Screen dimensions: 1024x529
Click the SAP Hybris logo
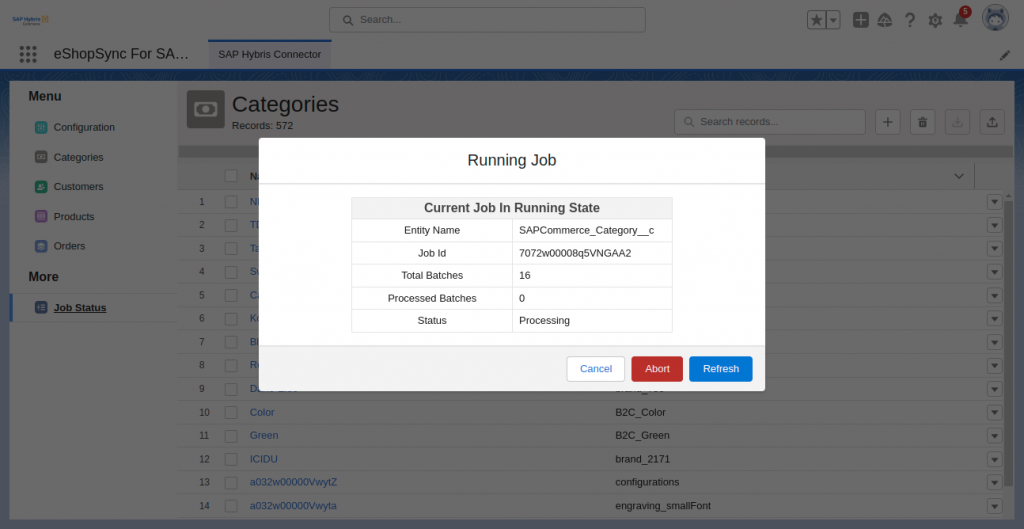tap(30, 20)
